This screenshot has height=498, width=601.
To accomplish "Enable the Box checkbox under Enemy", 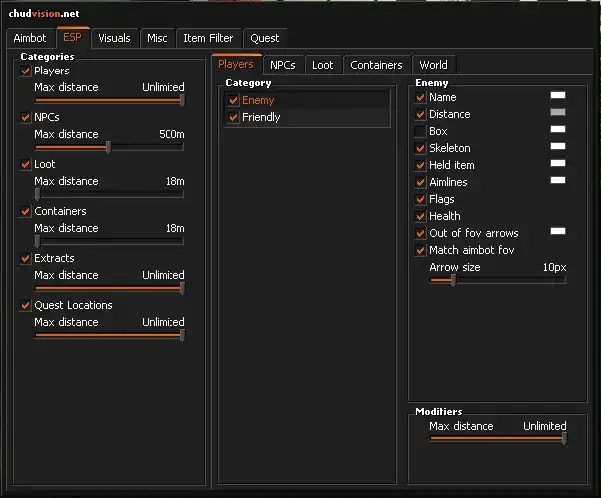I will coord(420,131).
